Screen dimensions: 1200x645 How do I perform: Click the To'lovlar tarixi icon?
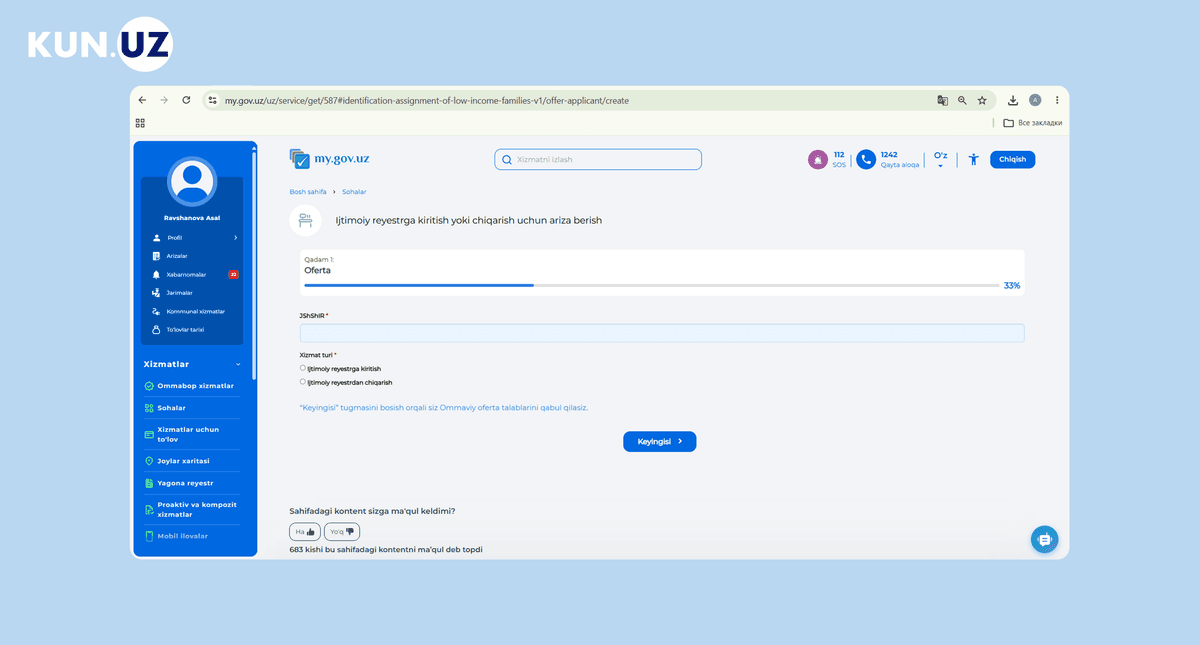[156, 330]
